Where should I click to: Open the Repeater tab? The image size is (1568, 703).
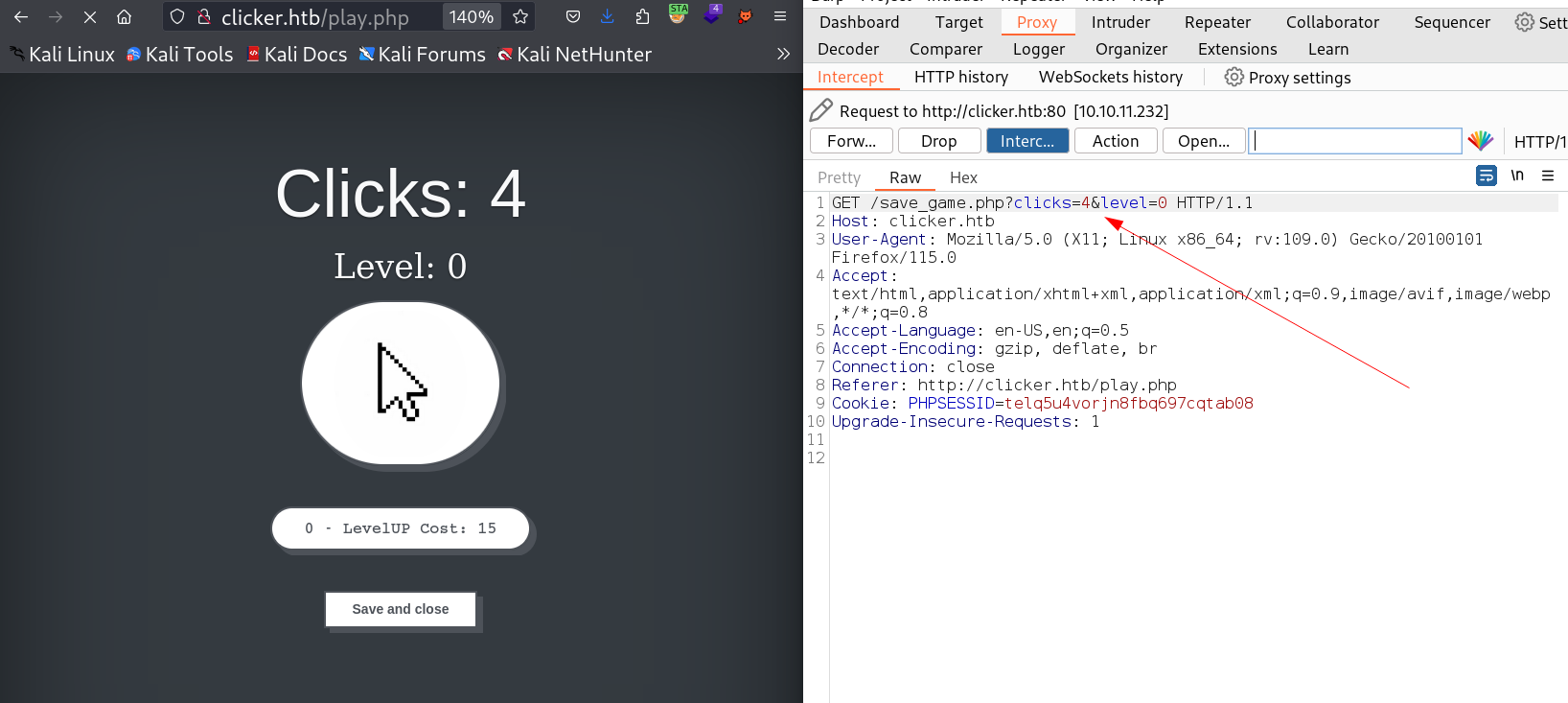tap(1217, 22)
